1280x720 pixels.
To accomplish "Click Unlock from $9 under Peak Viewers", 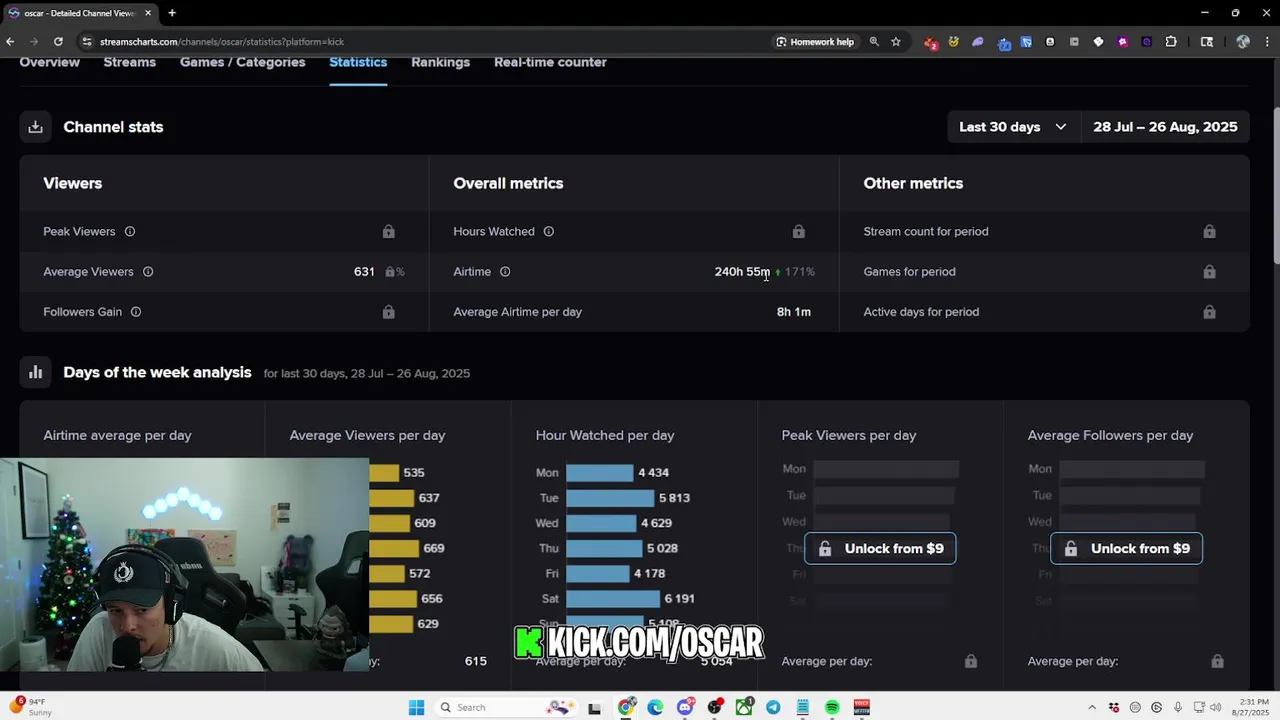I will point(880,548).
